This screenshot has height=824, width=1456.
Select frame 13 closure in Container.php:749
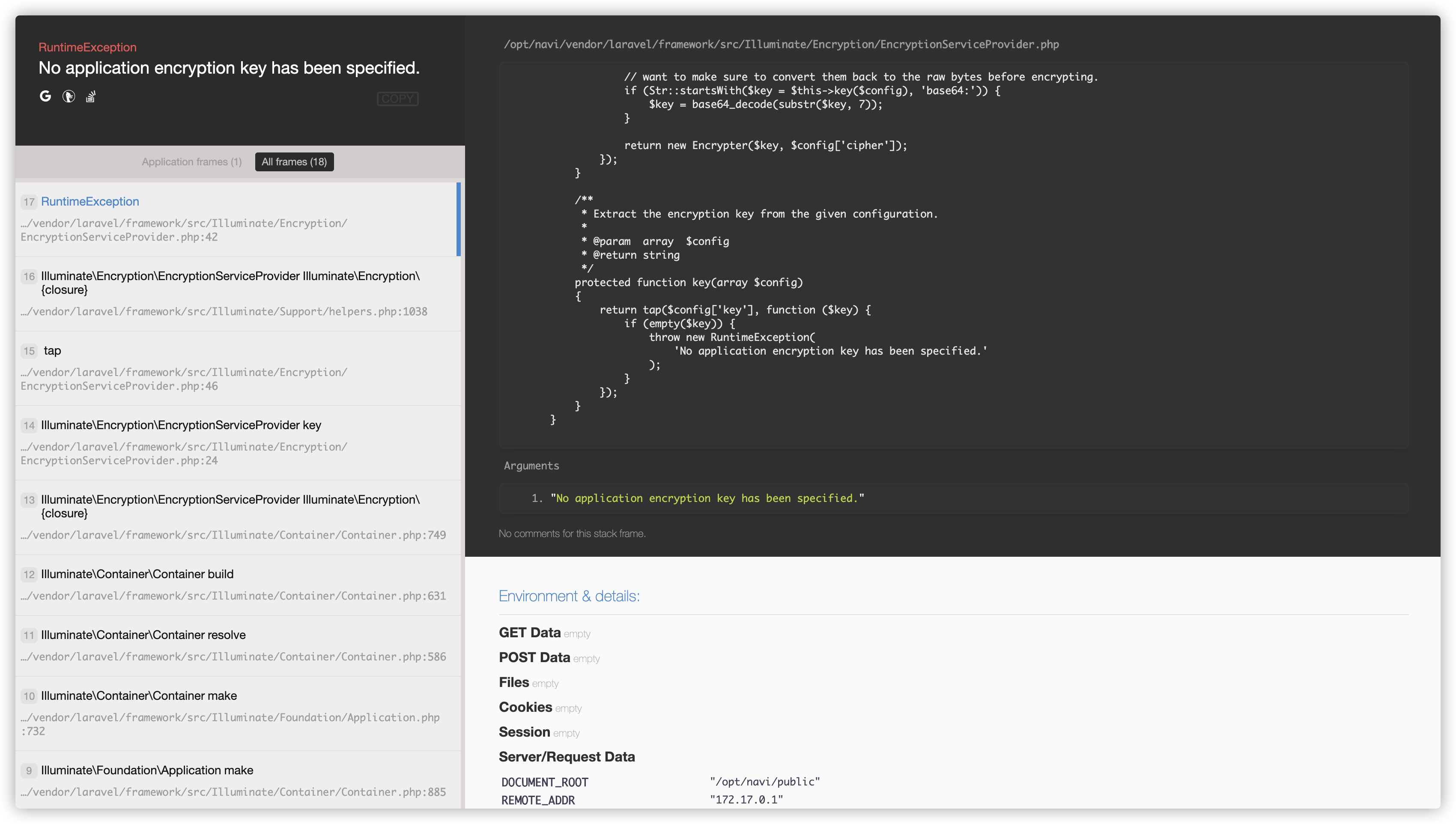[x=238, y=517]
